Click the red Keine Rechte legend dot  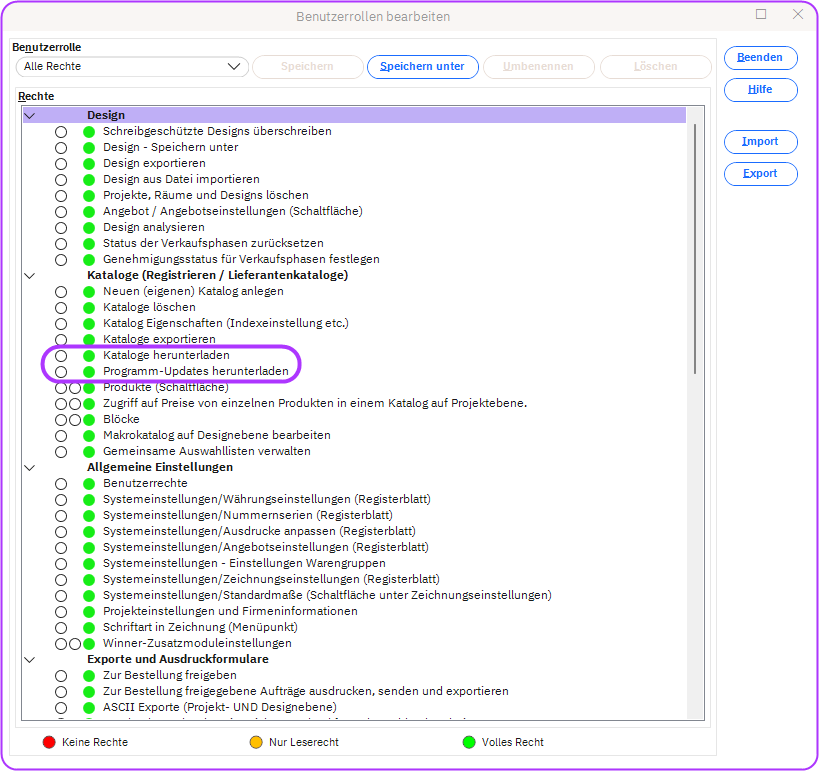click(x=48, y=742)
